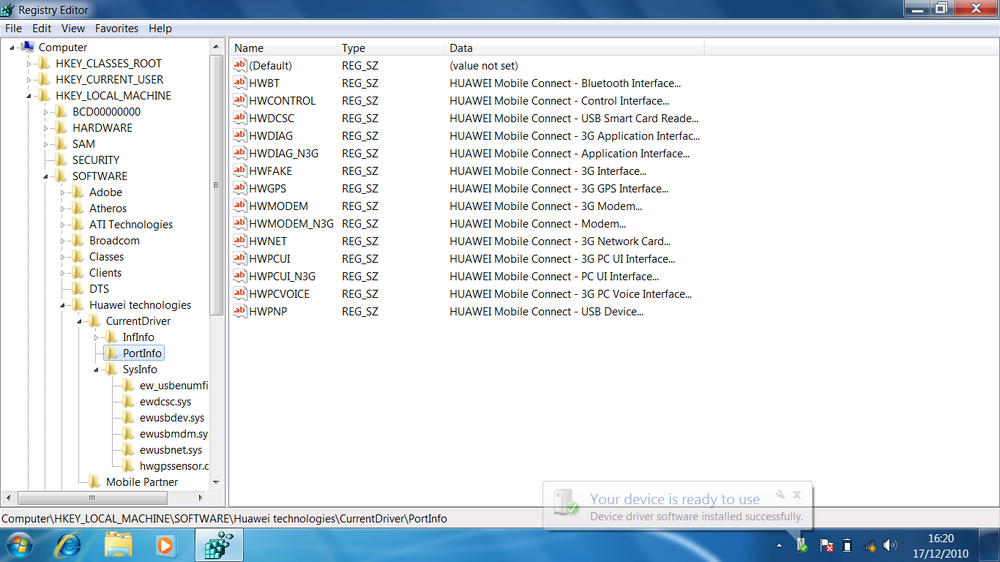Click the safely remove hardware tray icon
This screenshot has width=1000, height=562.
(802, 545)
